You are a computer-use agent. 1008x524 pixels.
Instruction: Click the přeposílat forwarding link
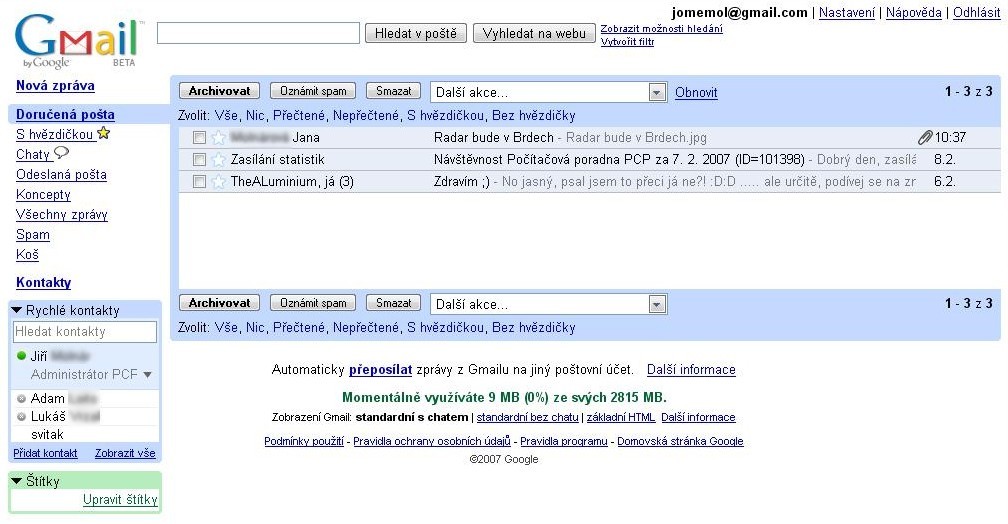(381, 370)
